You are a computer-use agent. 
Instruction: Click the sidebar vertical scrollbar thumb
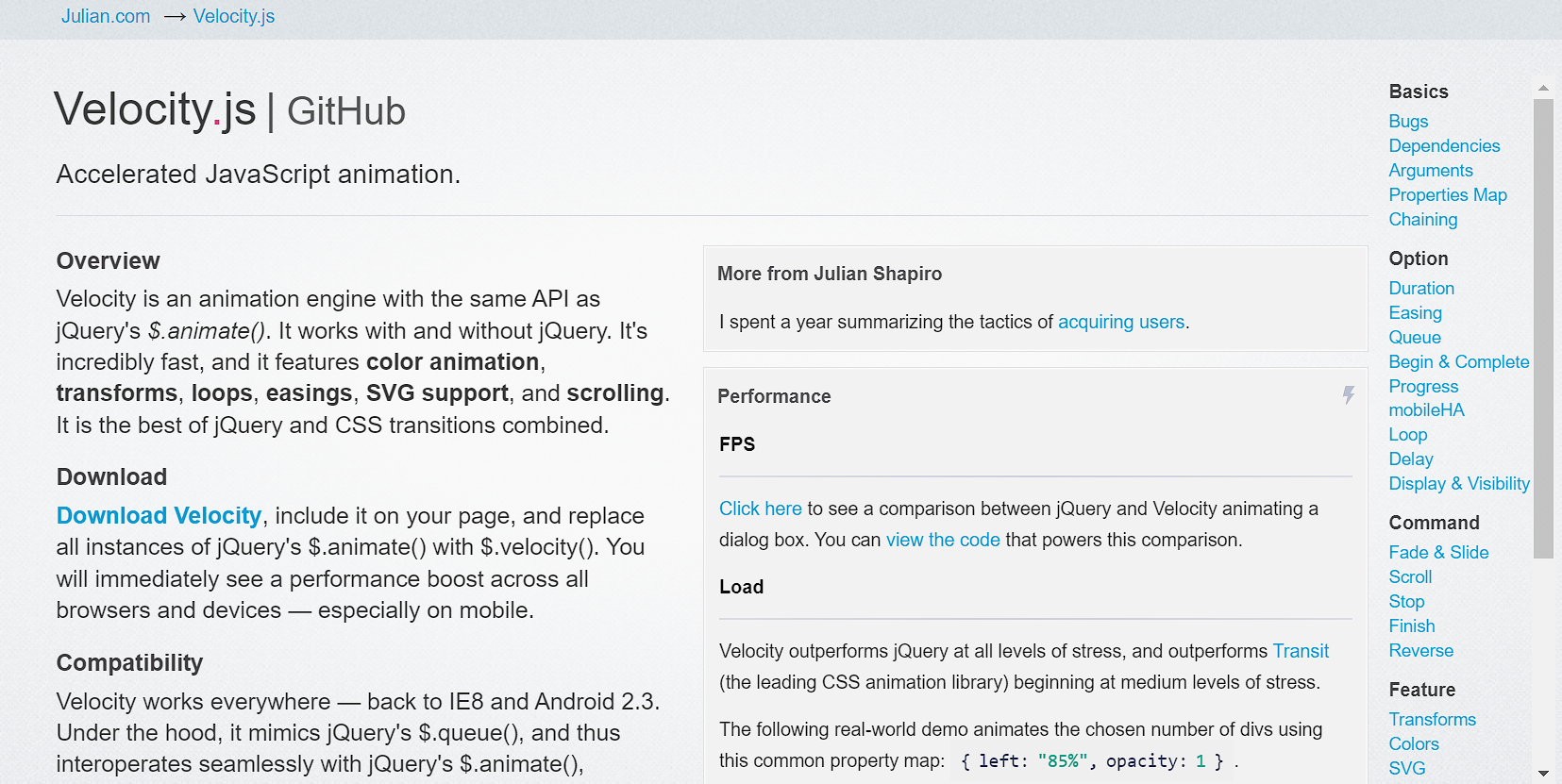pyautogui.click(x=1543, y=328)
